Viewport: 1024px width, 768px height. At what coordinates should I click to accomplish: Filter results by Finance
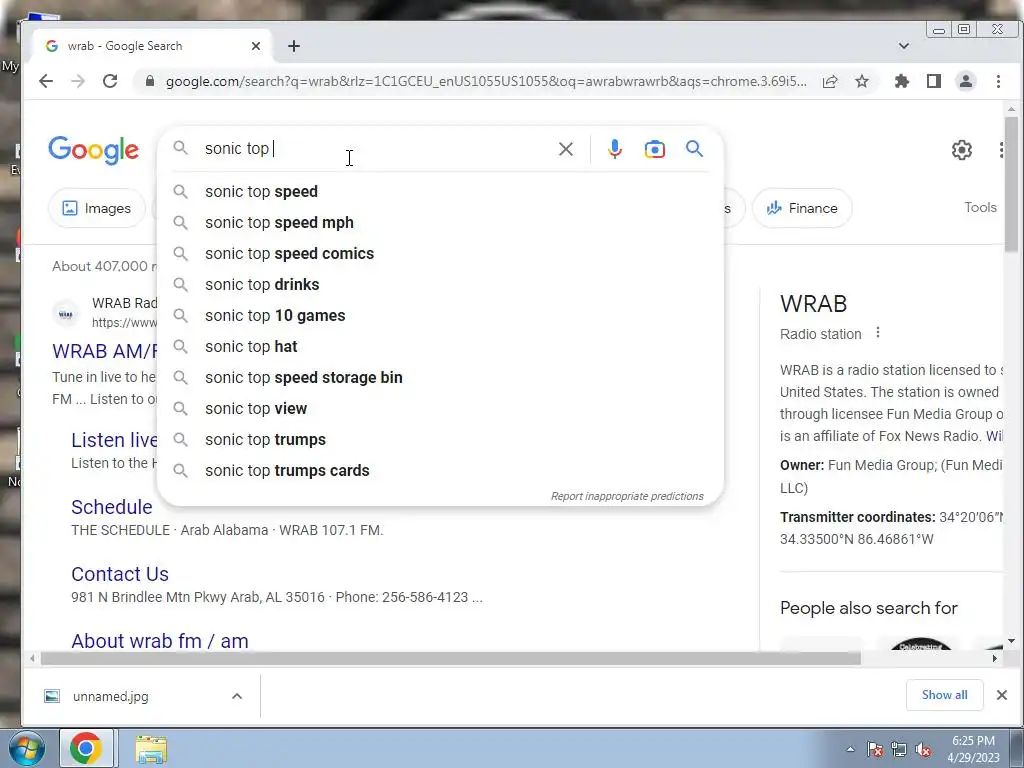coord(802,208)
